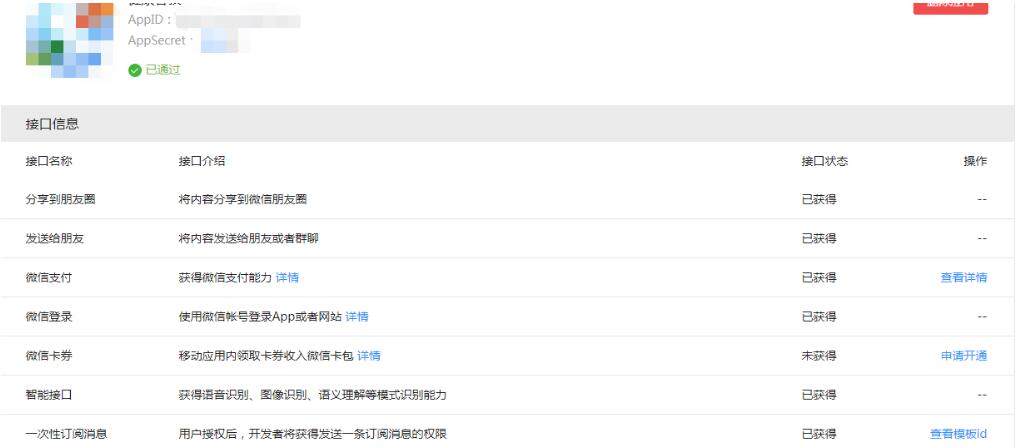Viewport: 1017px width, 448px height.
Task: Click the 接口状态 column header
Action: [x=824, y=161]
